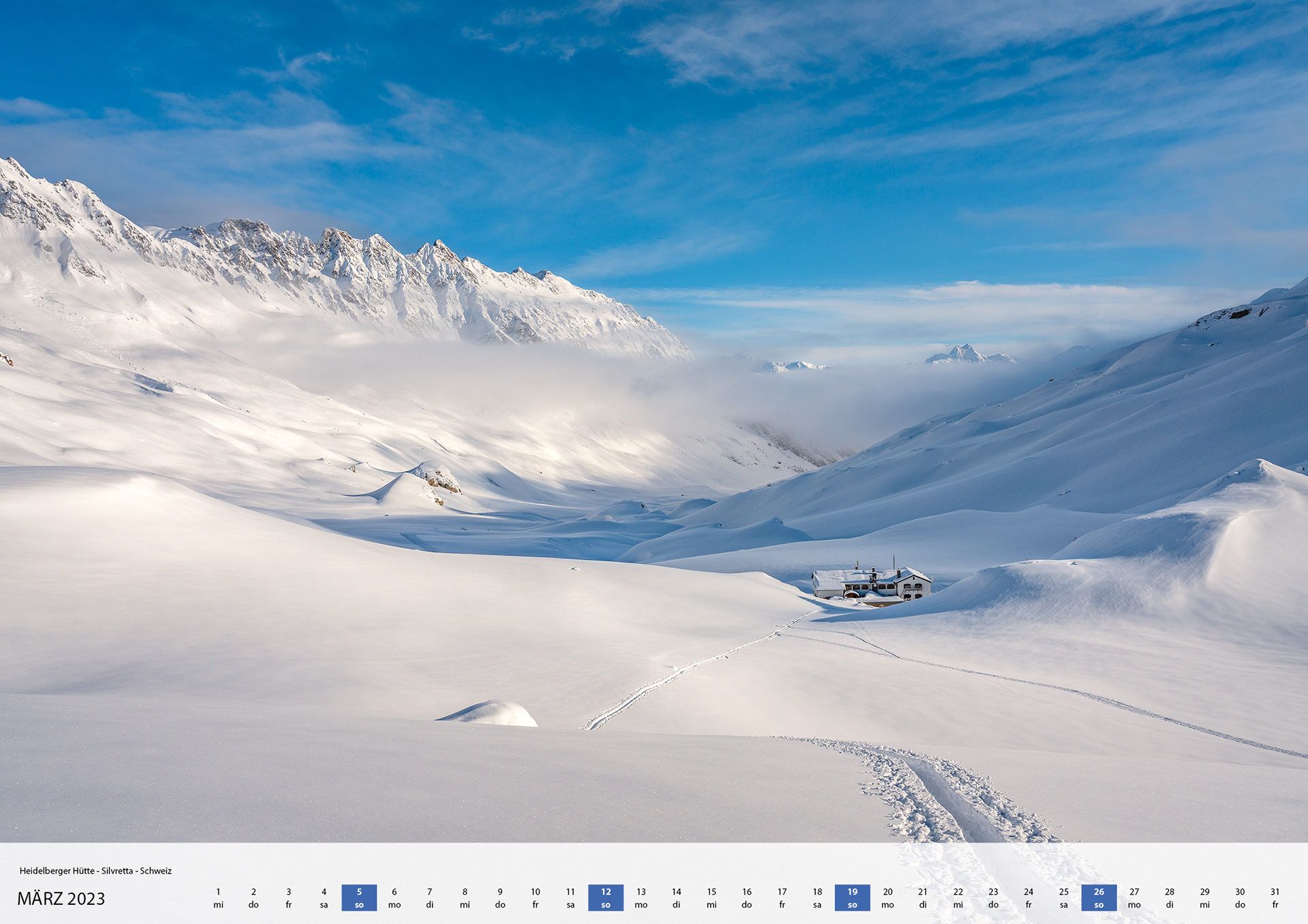Viewport: 1308px width, 924px height.
Task: Select calendar day '14 di'
Action: click(676, 898)
